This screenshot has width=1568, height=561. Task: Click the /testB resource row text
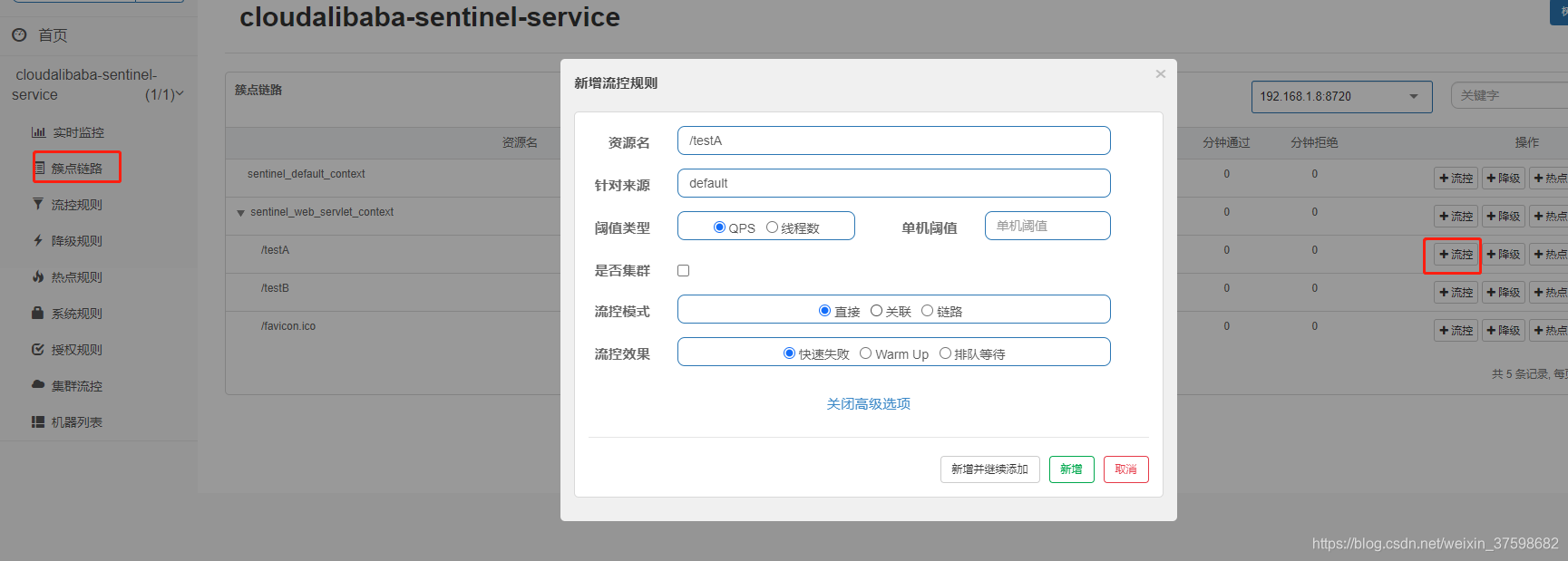pos(275,288)
